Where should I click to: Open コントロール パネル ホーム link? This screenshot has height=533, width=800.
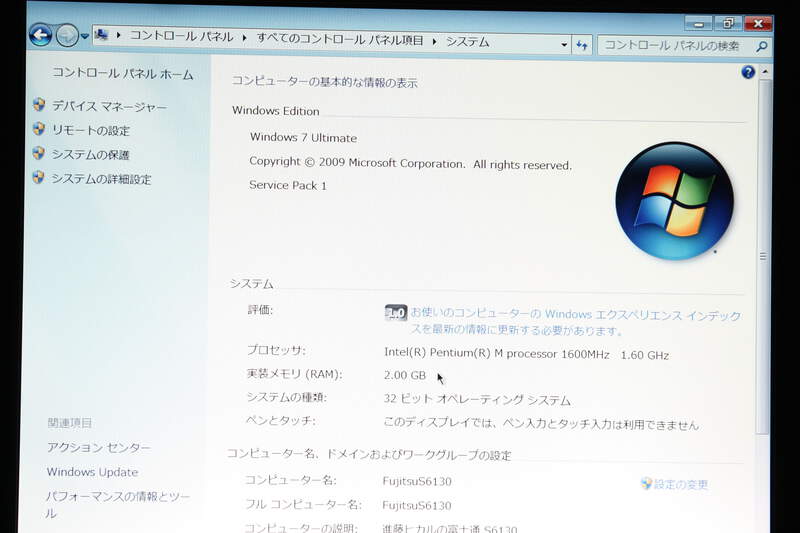123,74
